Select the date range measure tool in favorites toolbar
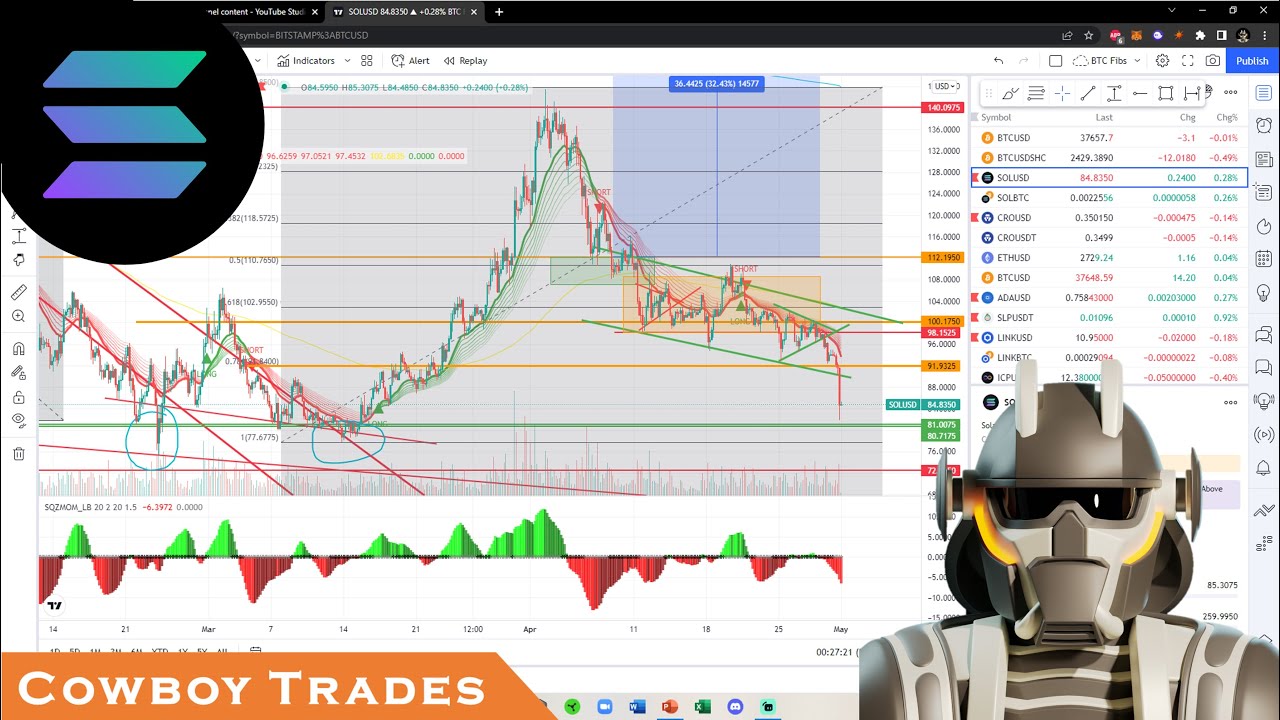Viewport: 1280px width, 720px height. 1191,93
